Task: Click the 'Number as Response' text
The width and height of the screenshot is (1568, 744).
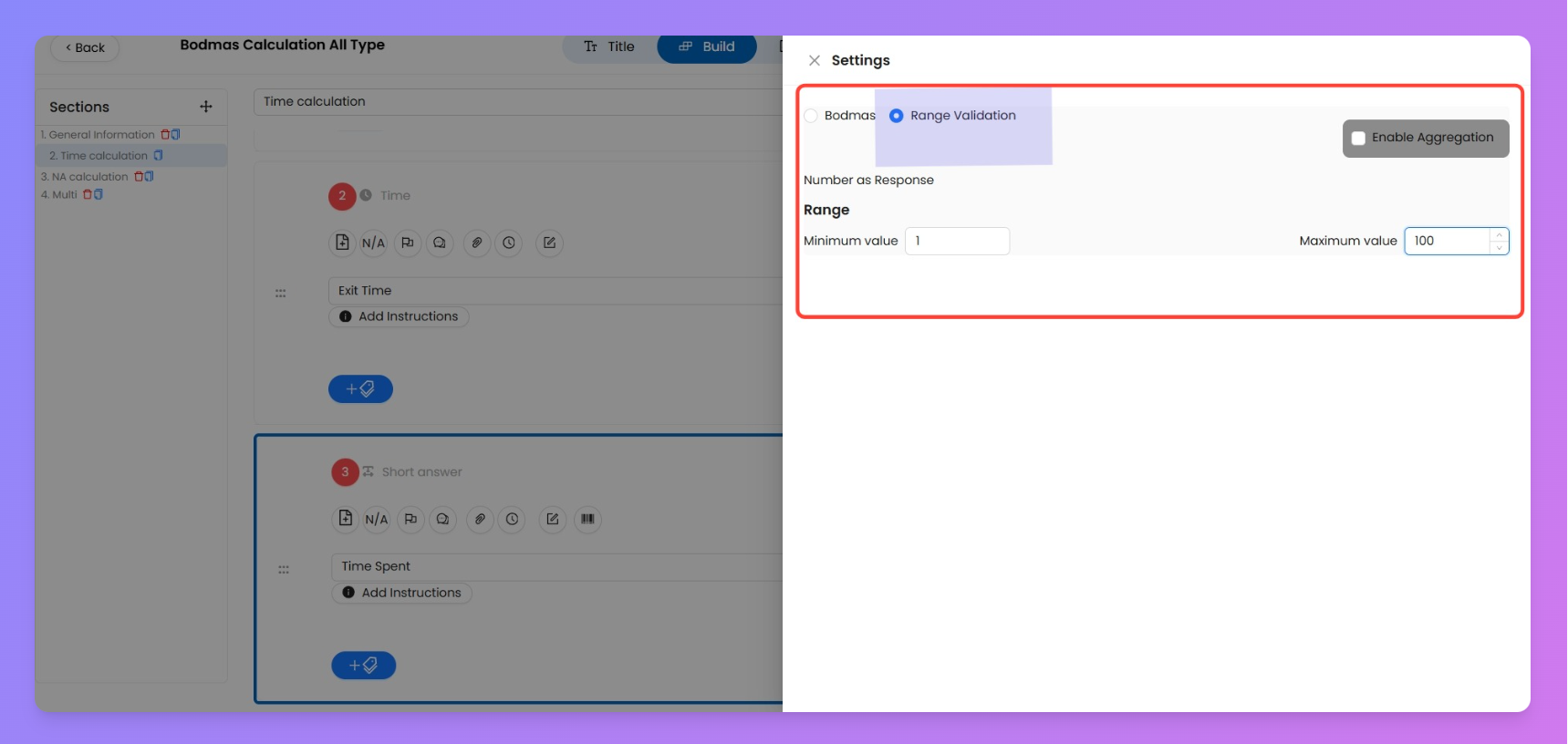Action: tap(868, 181)
